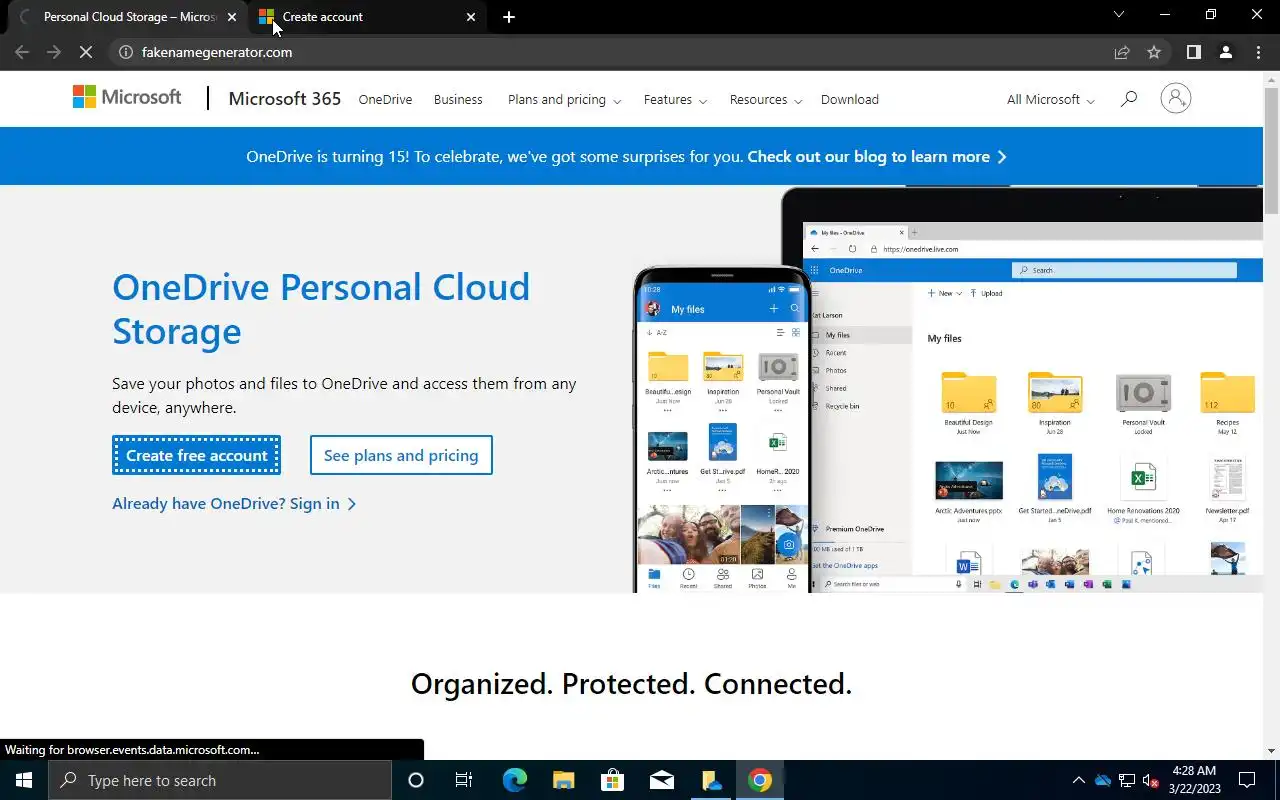
Task: Open the network tray icon
Action: click(x=1127, y=780)
